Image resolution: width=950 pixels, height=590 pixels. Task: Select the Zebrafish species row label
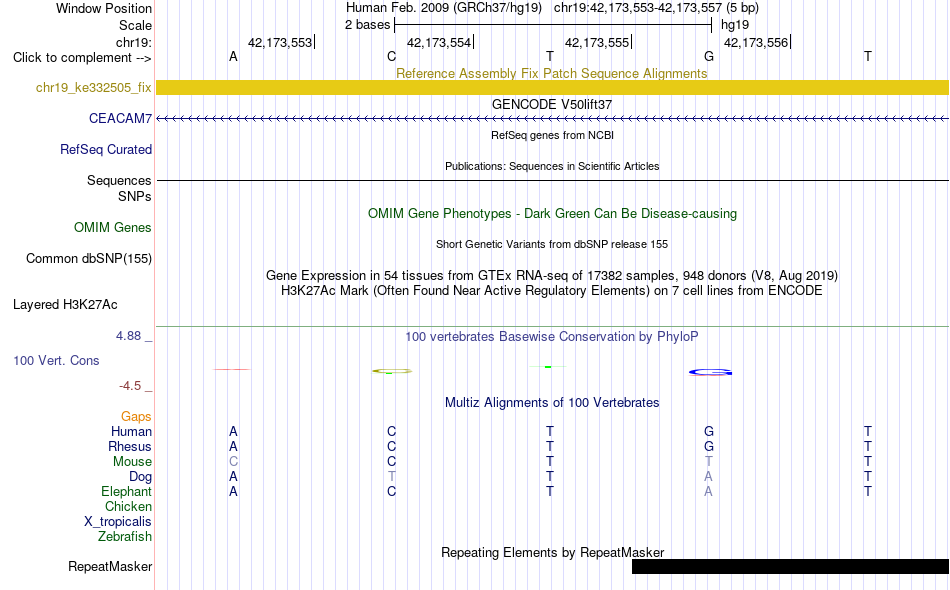pos(125,537)
